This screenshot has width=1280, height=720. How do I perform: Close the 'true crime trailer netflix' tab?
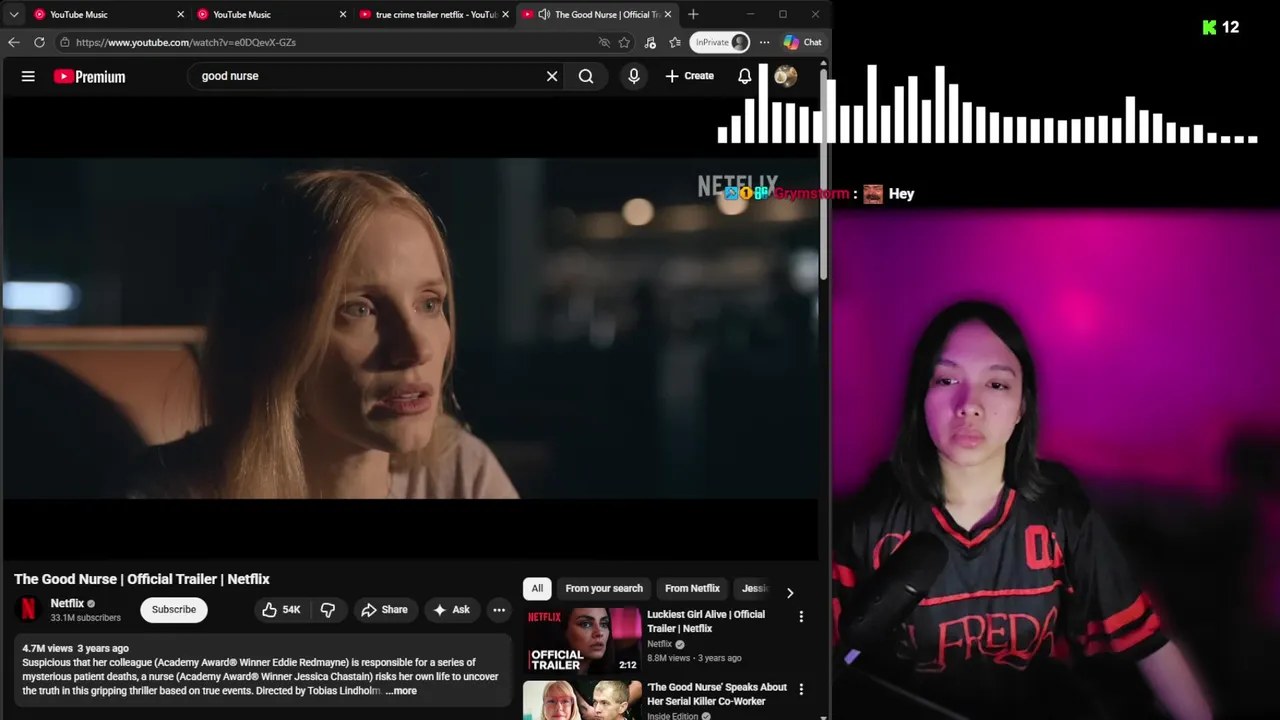pos(505,14)
